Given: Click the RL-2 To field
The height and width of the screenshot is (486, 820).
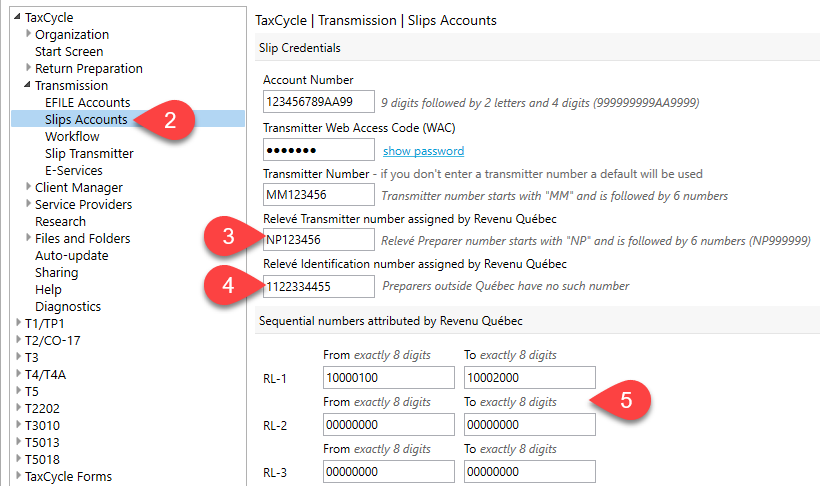Looking at the screenshot, I should click(x=529, y=424).
